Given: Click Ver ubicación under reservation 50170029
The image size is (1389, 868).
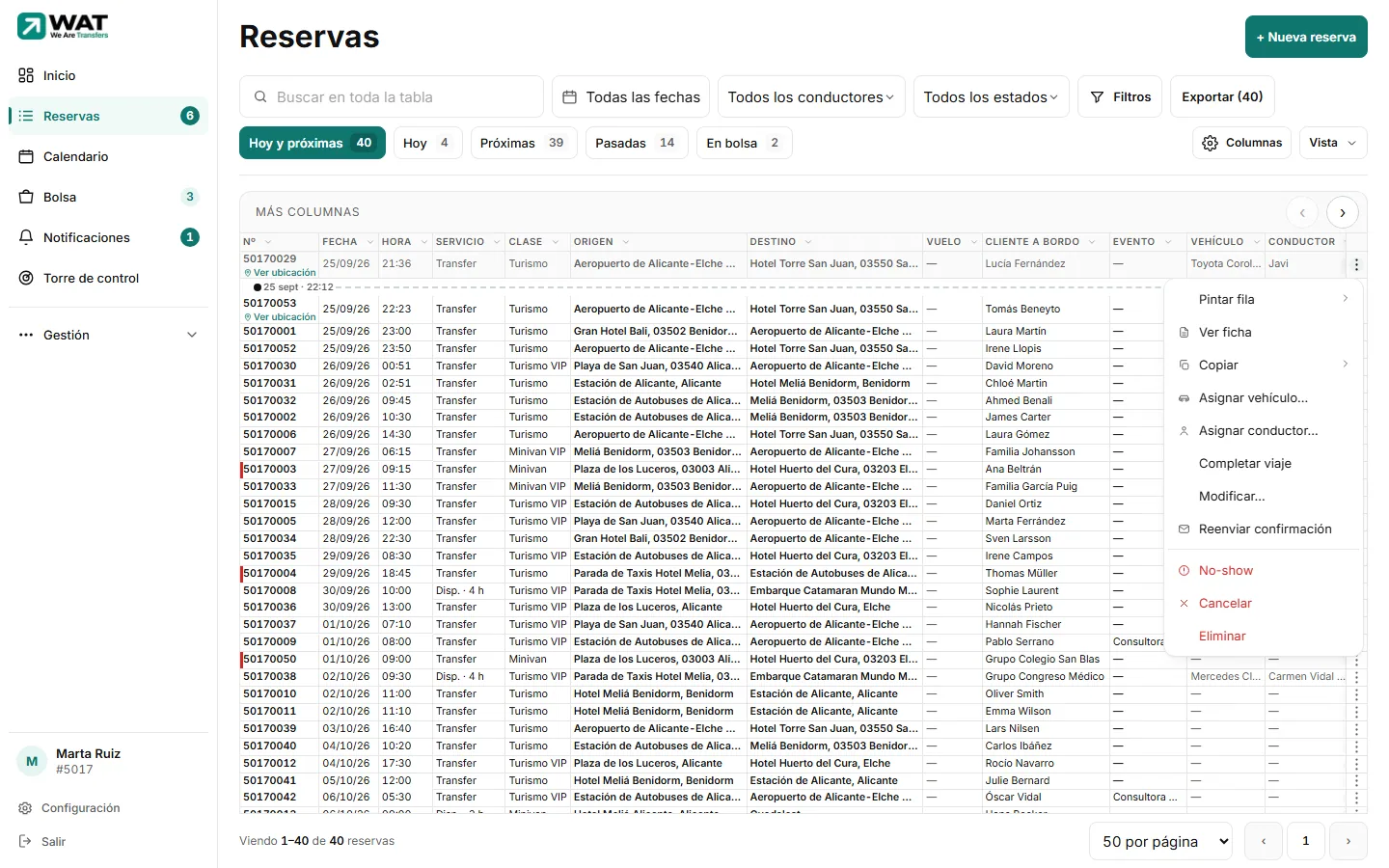Looking at the screenshot, I should coord(280,273).
